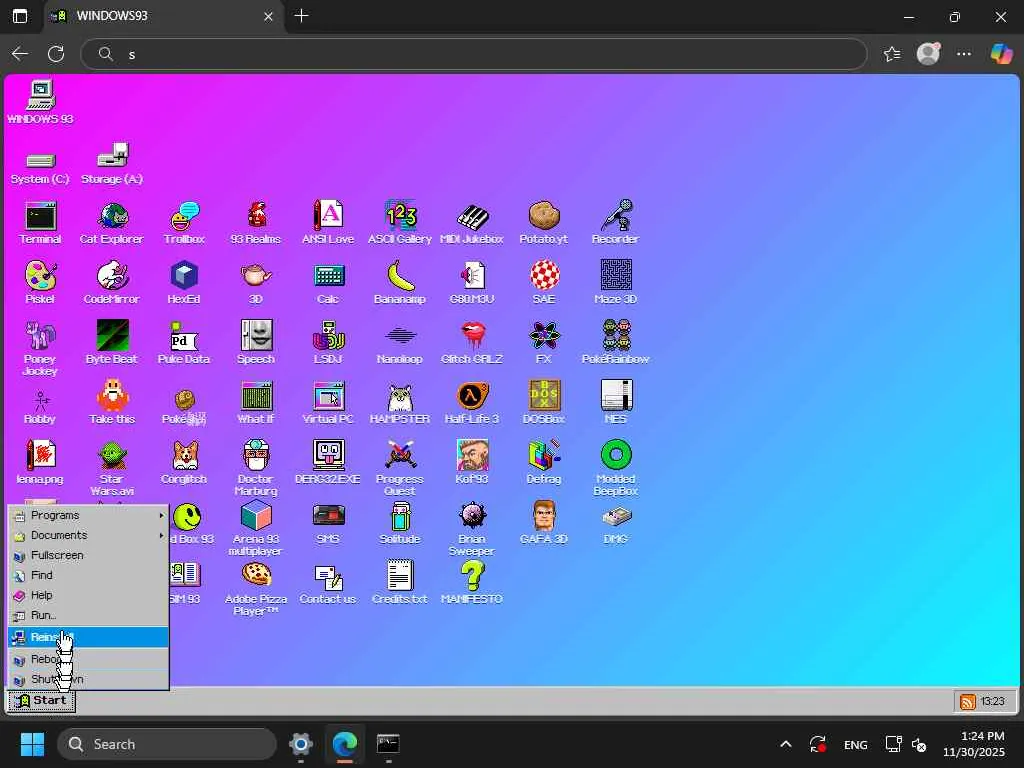This screenshot has height=768, width=1024.
Task: Open 93 Realms
Action: (x=255, y=223)
